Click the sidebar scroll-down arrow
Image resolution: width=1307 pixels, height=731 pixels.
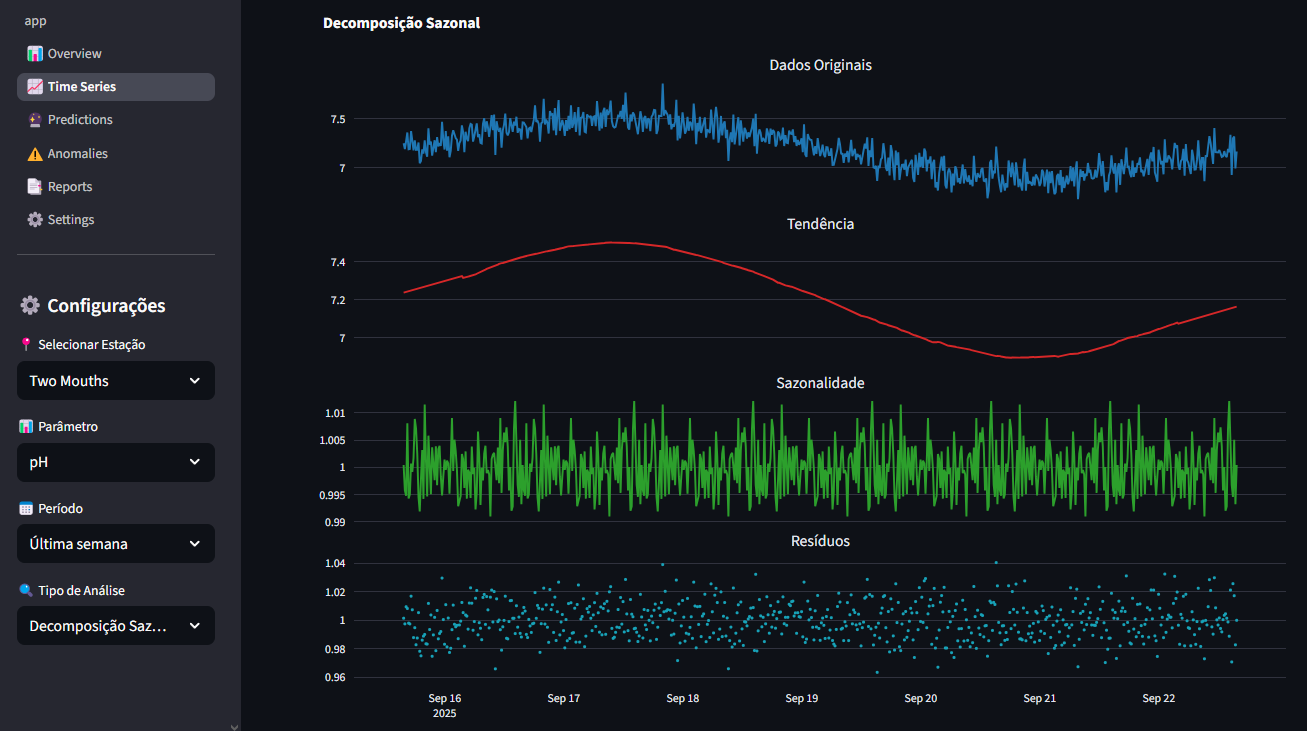point(234,726)
